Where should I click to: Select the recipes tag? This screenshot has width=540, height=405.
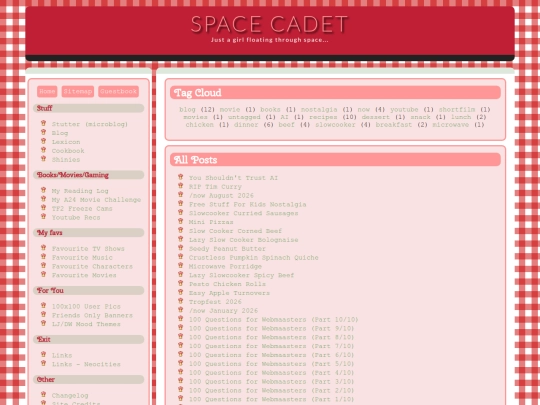point(323,117)
